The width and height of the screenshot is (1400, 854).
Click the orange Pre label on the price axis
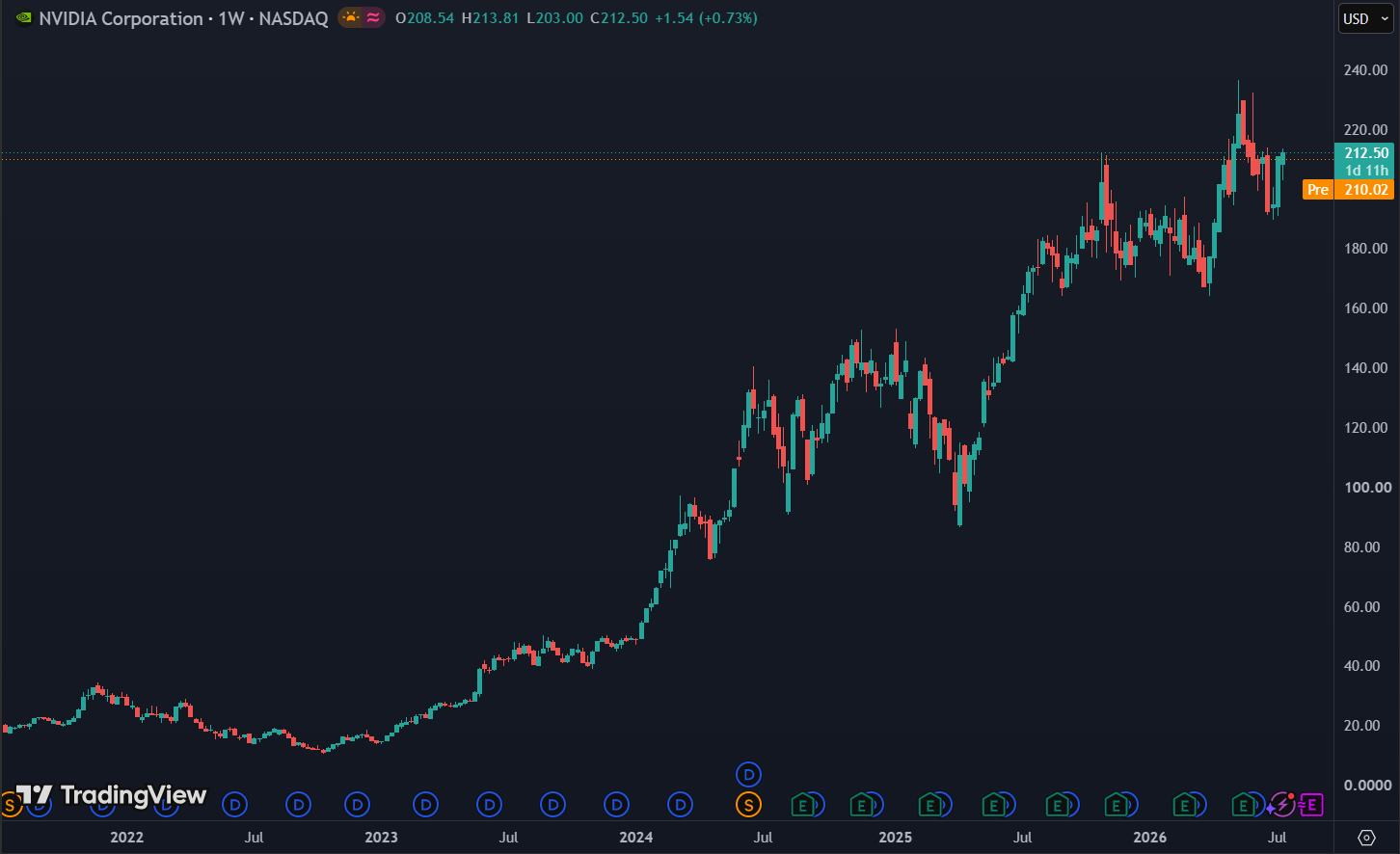(1318, 190)
